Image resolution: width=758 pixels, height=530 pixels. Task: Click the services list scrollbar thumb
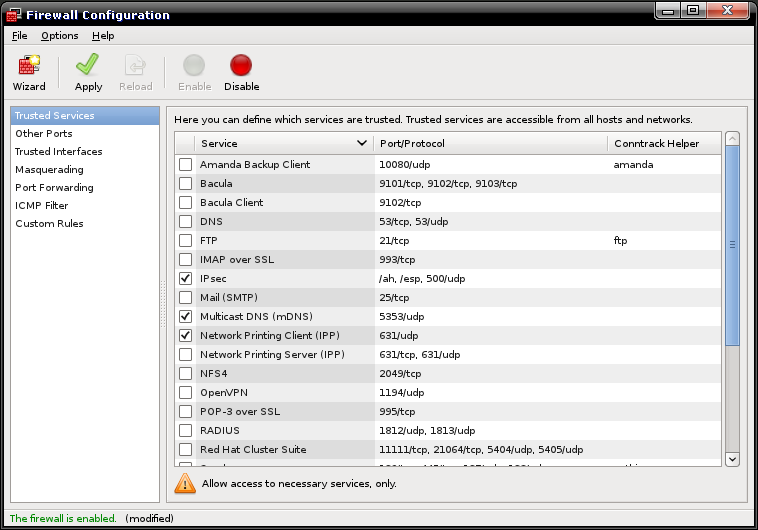pos(732,246)
